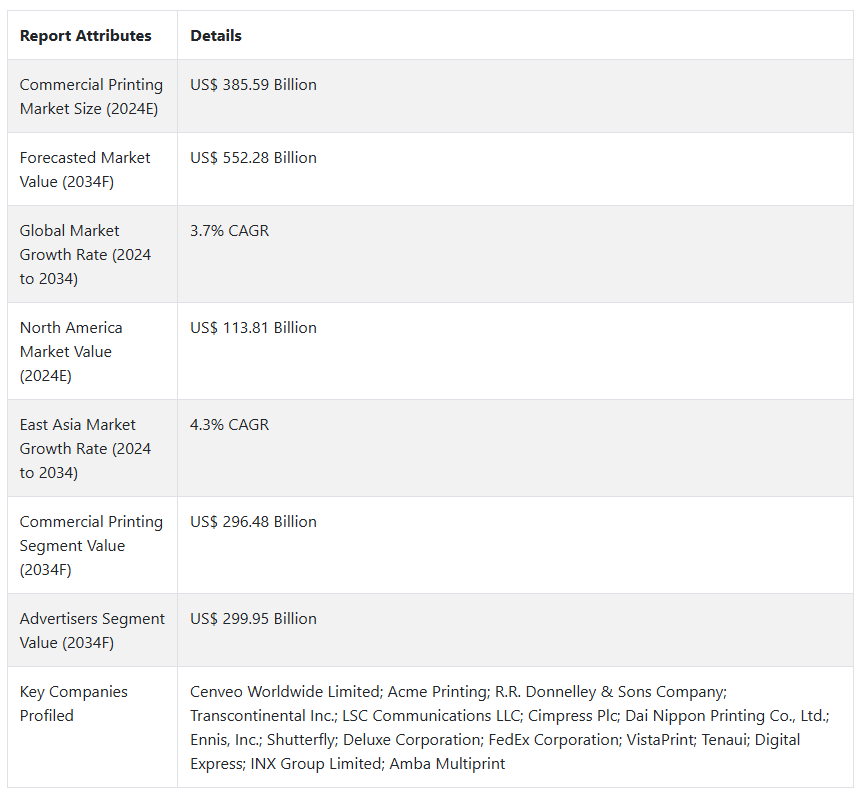Click the Amba Multiprint company name
The image size is (867, 792).
tap(447, 764)
